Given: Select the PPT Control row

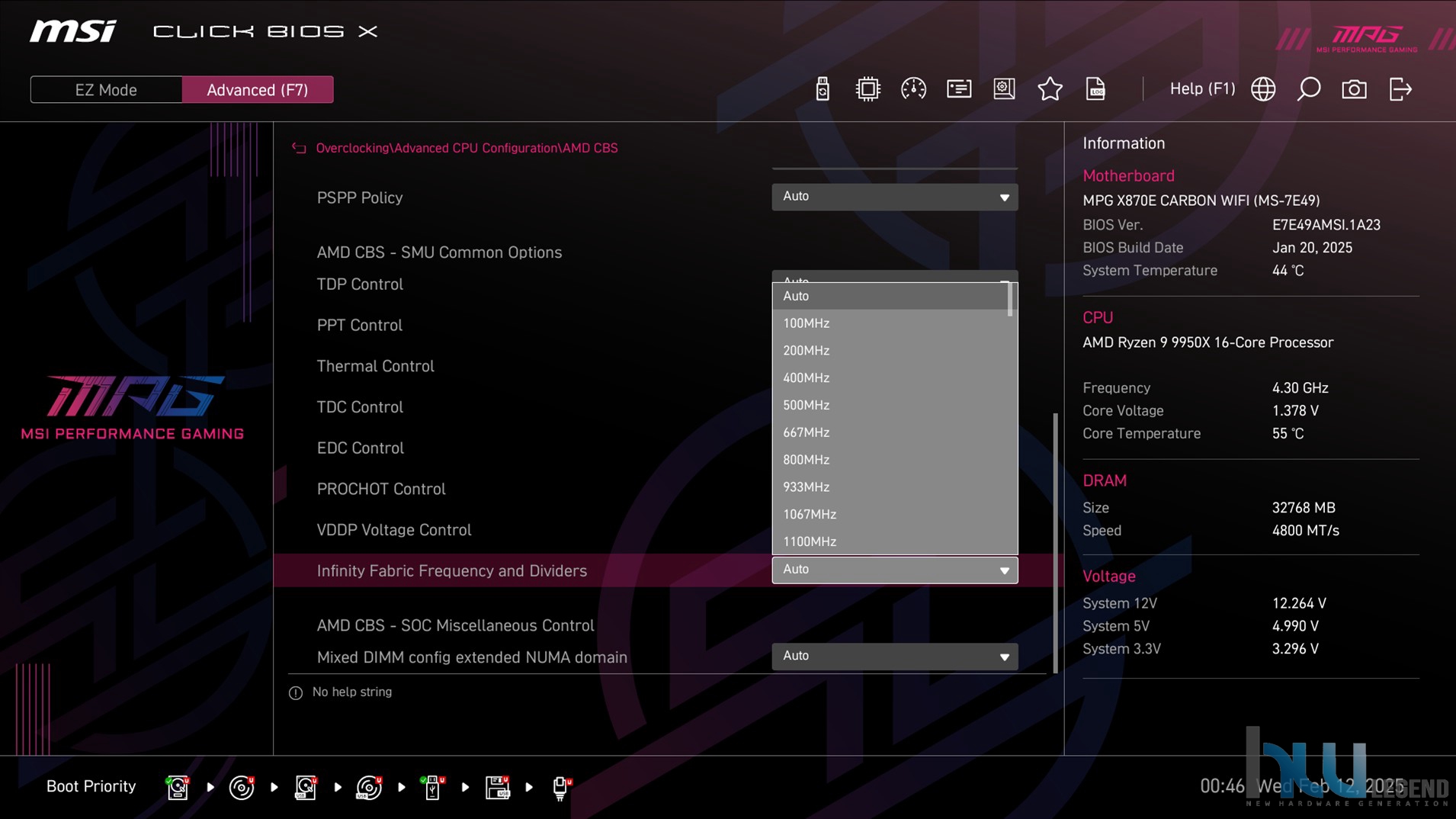Looking at the screenshot, I should click(360, 326).
